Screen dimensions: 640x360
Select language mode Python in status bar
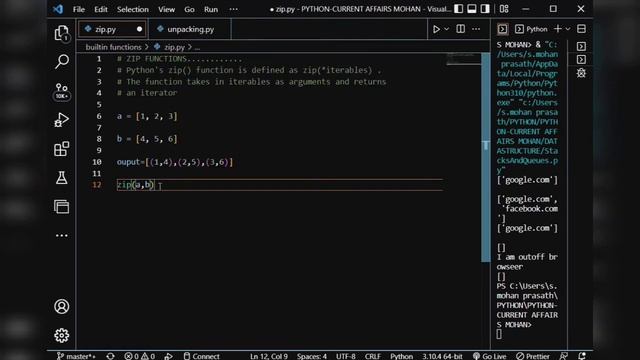coord(402,356)
